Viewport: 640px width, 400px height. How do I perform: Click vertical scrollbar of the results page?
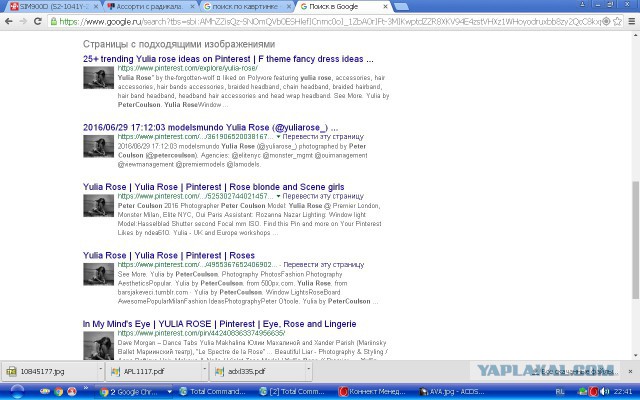635,241
